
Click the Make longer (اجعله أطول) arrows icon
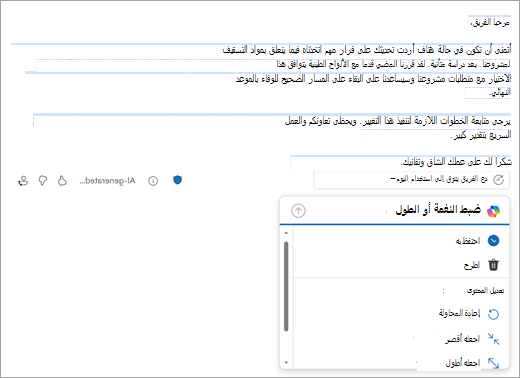tap(493, 363)
